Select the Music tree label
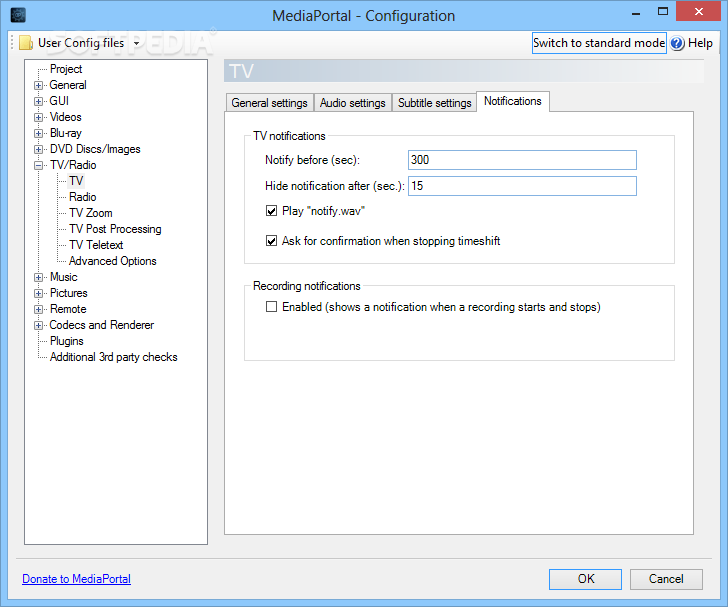The height and width of the screenshot is (607, 728). [x=64, y=277]
